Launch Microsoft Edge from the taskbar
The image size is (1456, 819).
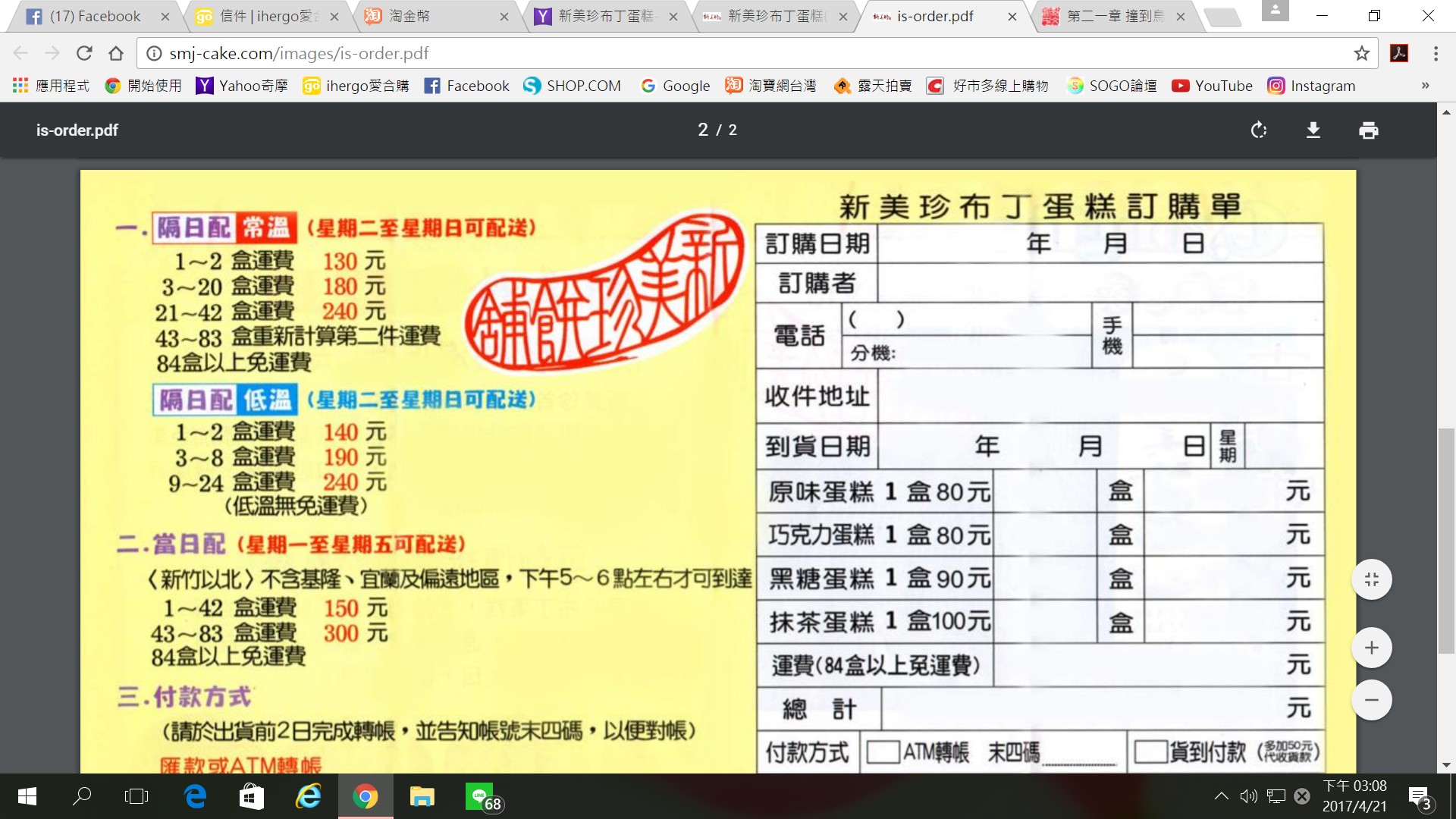[x=195, y=796]
